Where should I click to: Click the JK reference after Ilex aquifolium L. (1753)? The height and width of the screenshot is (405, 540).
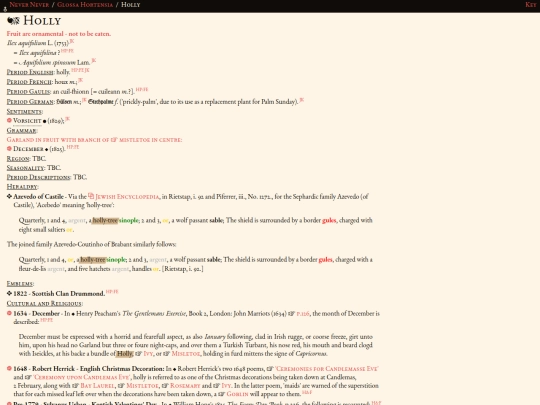(x=72, y=41)
